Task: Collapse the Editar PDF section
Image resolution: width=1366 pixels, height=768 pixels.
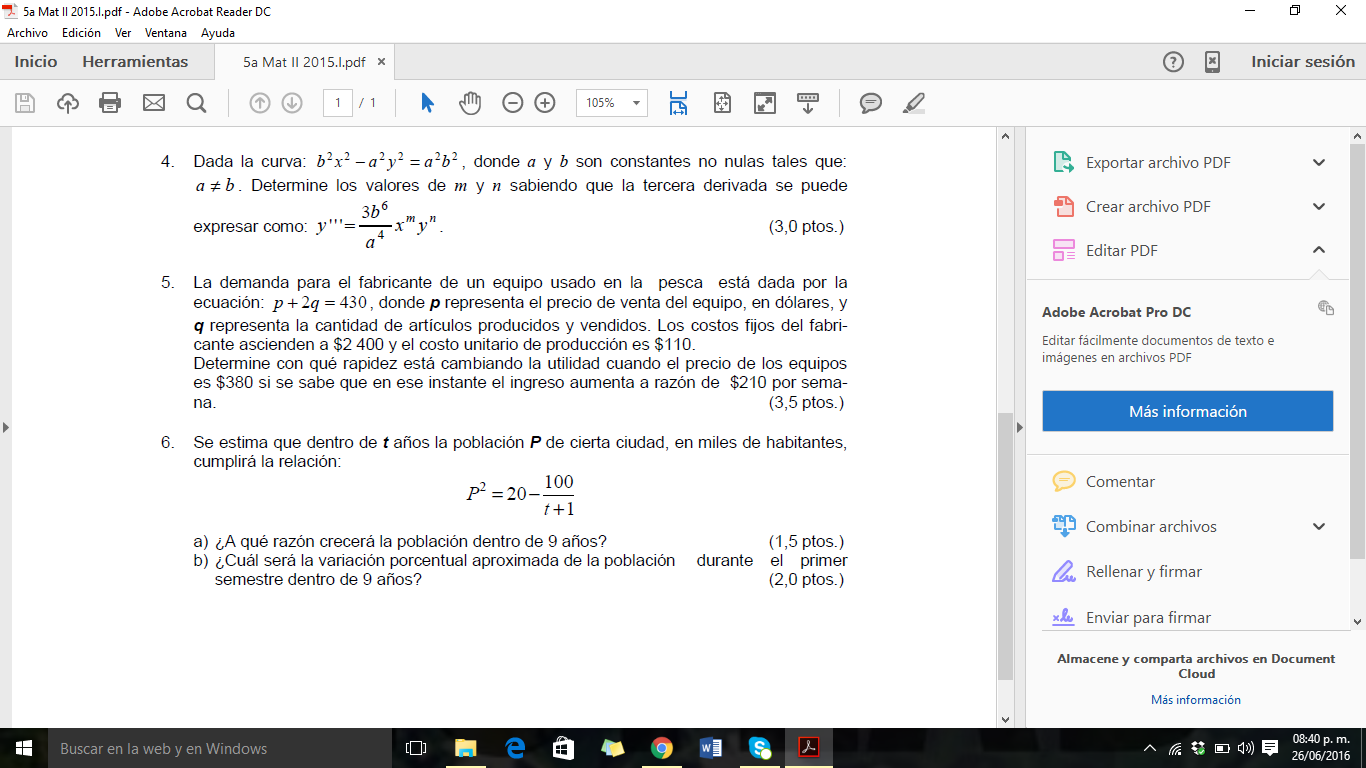Action: pos(1319,250)
